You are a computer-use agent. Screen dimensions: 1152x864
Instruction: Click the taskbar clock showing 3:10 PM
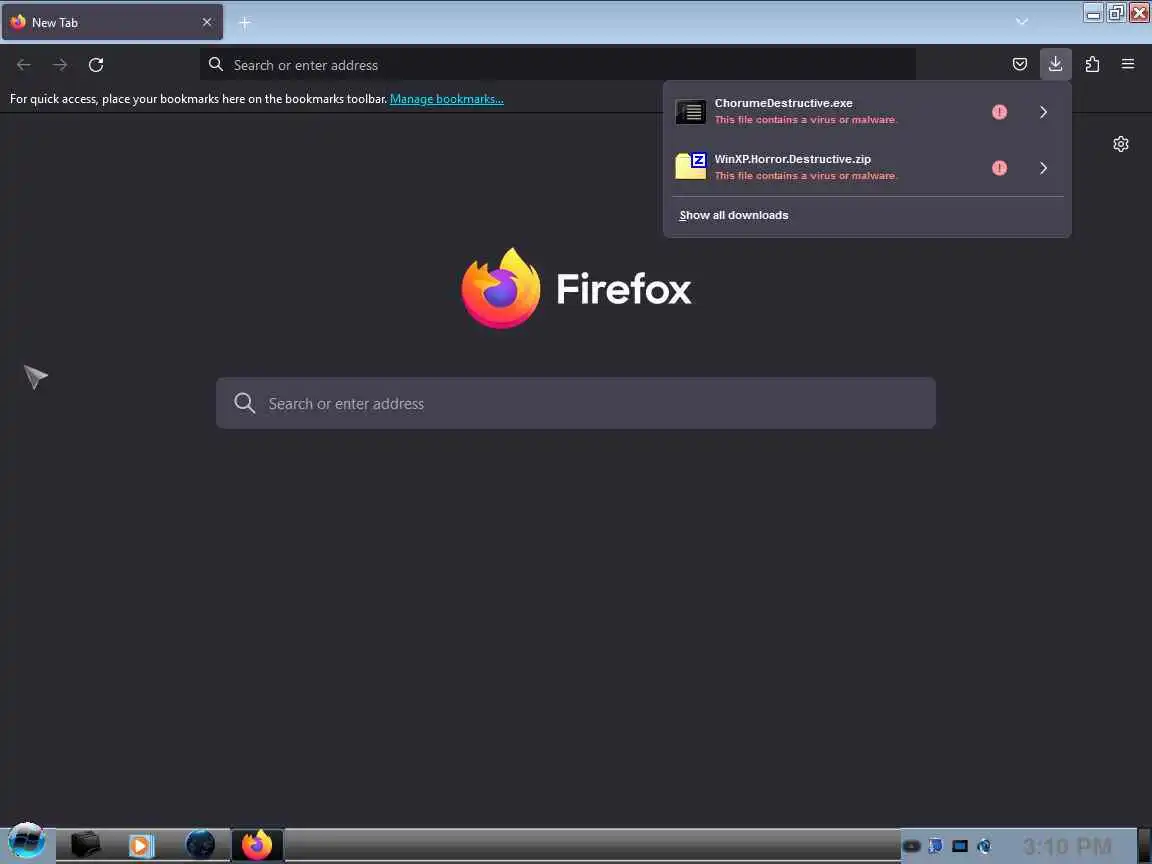1067,846
